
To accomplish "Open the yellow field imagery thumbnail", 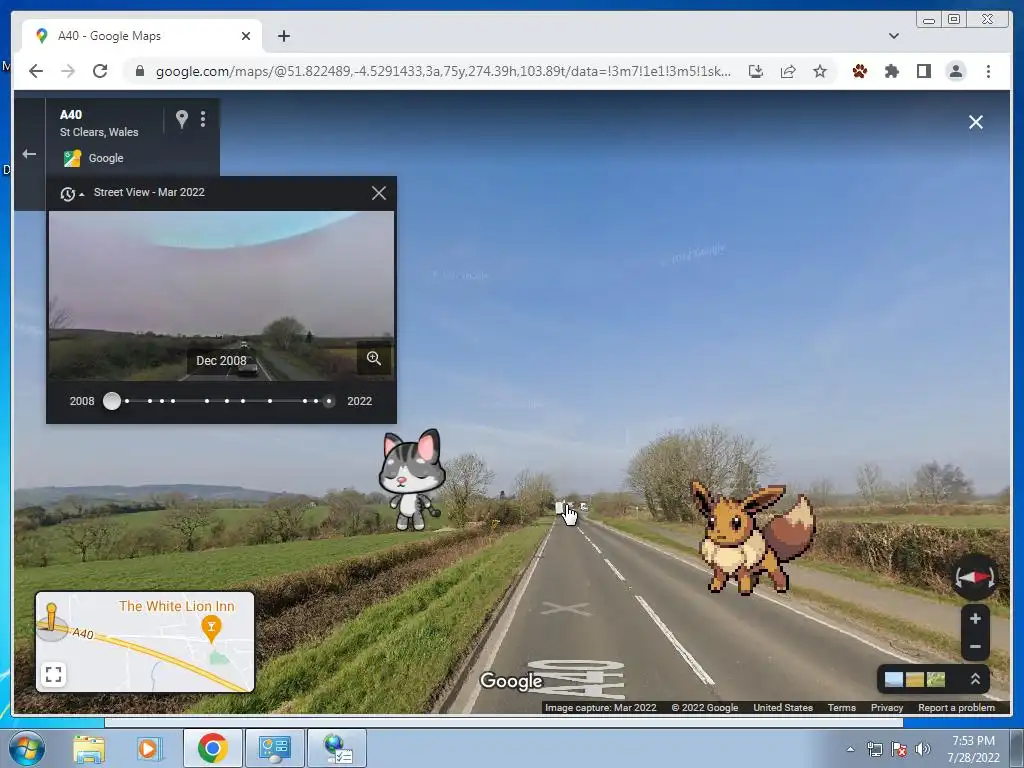I will tap(914, 680).
